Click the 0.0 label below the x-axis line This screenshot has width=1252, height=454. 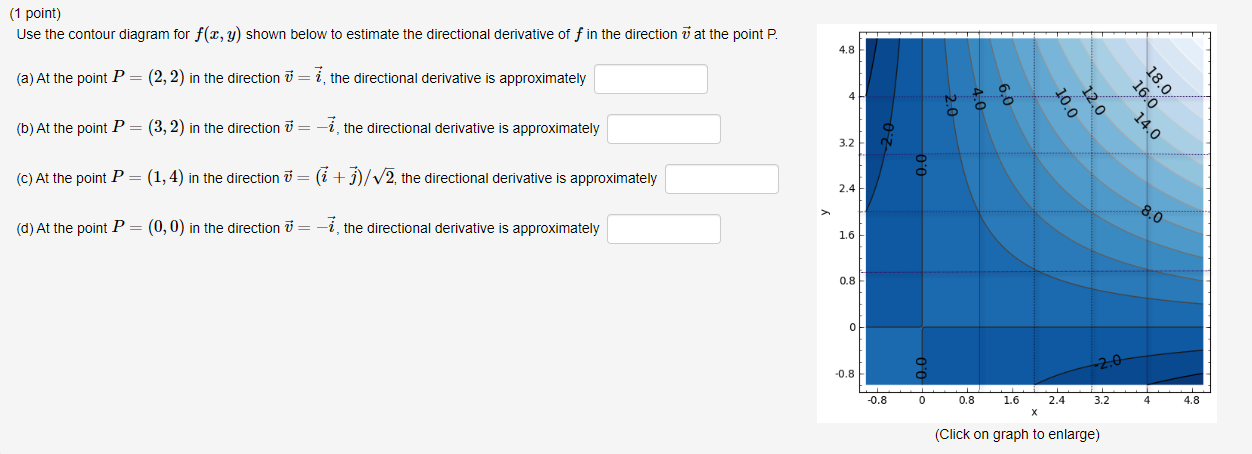(x=922, y=367)
